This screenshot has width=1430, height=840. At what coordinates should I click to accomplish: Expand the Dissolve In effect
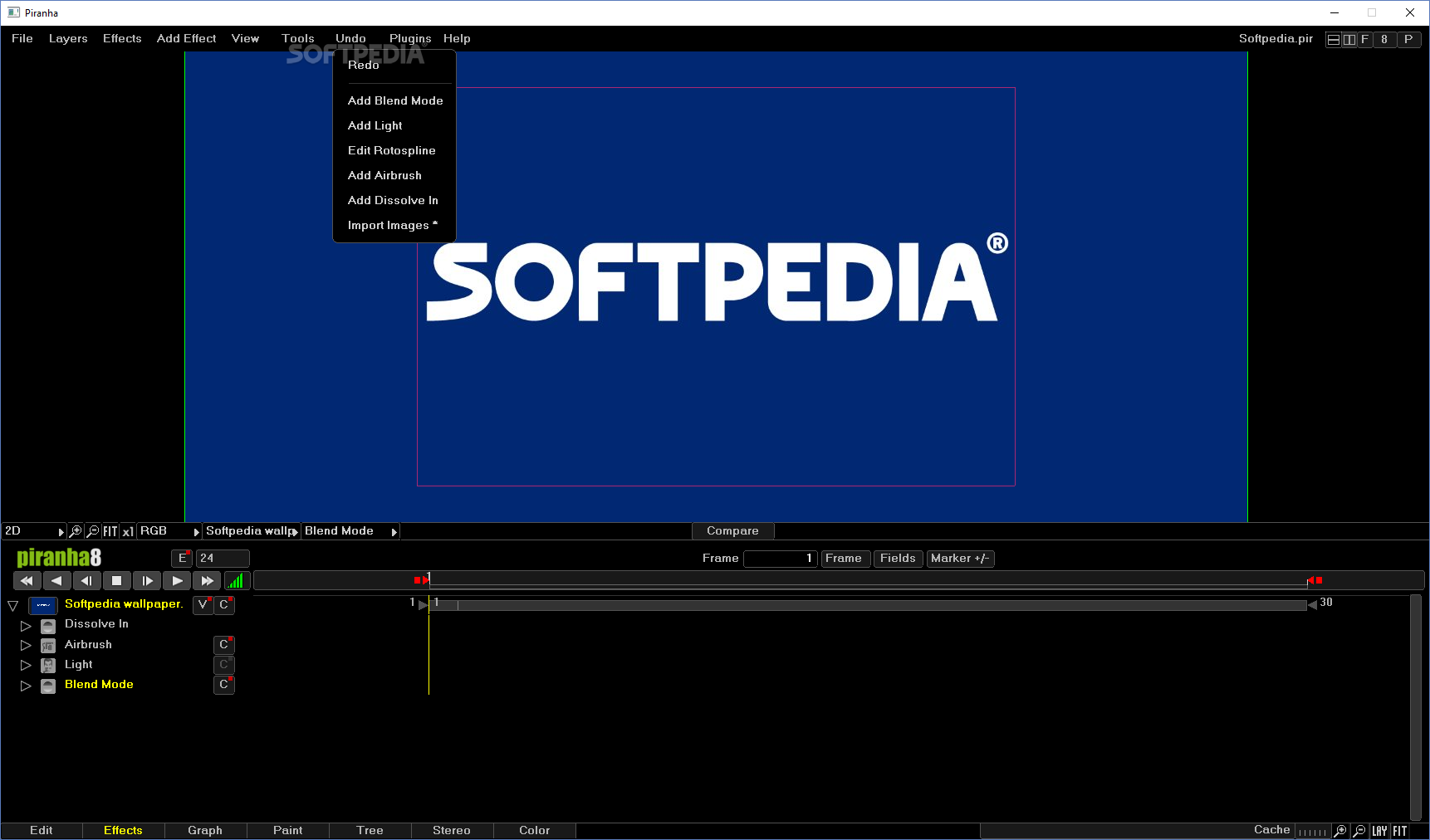coord(26,626)
